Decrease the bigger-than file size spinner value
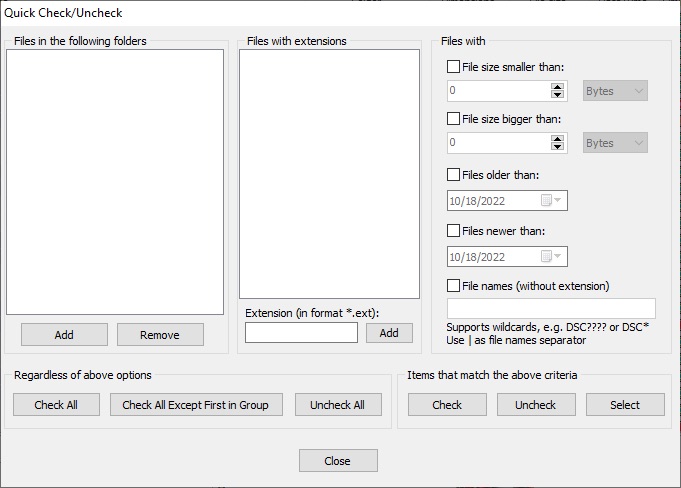Image resolution: width=681 pixels, height=488 pixels. coord(558,147)
